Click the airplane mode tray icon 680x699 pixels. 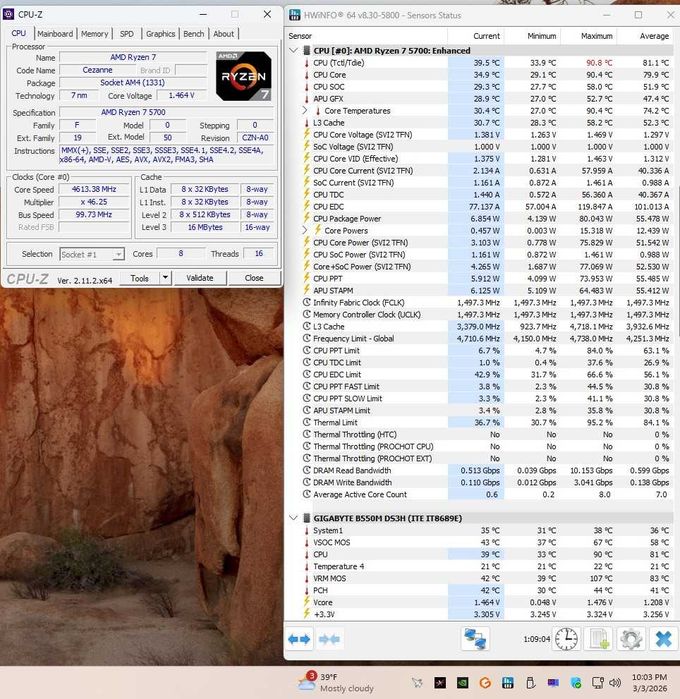click(x=417, y=683)
